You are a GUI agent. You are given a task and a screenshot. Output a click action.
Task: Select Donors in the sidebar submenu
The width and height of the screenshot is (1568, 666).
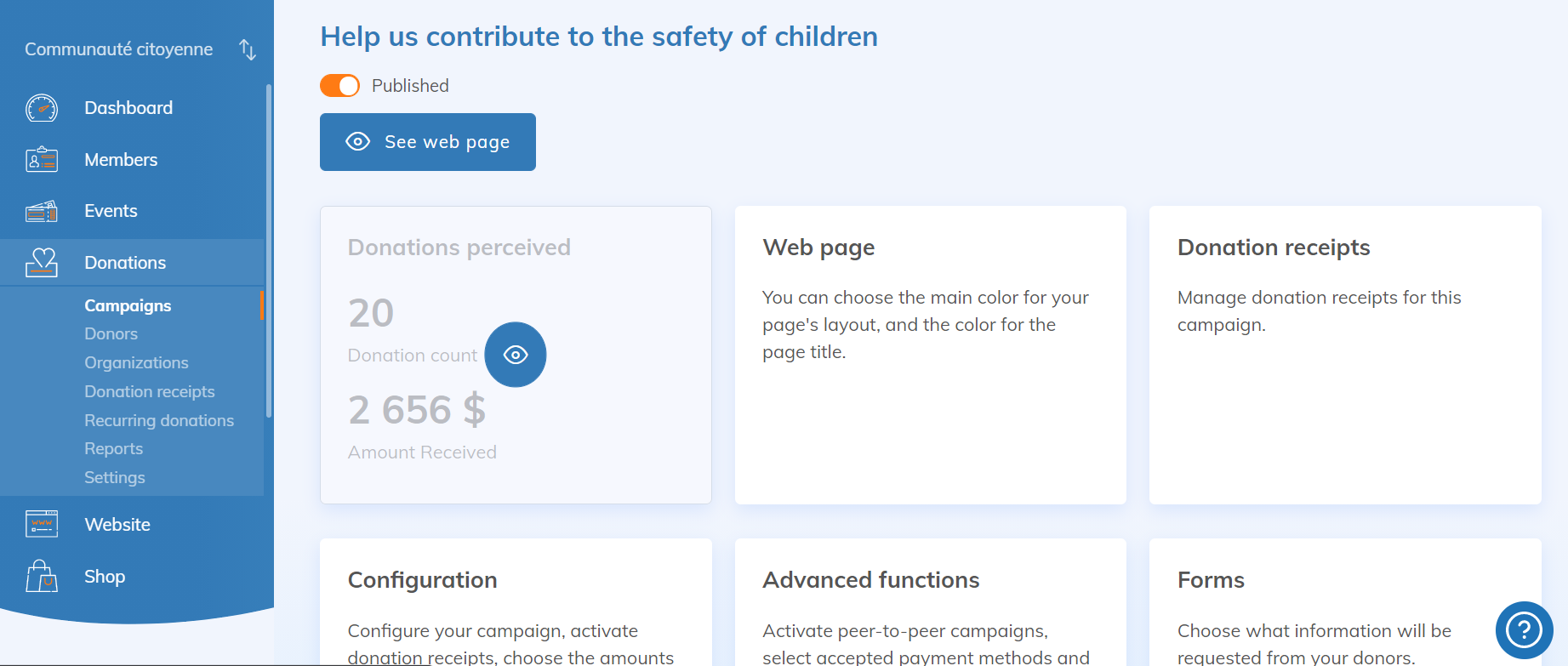tap(111, 334)
